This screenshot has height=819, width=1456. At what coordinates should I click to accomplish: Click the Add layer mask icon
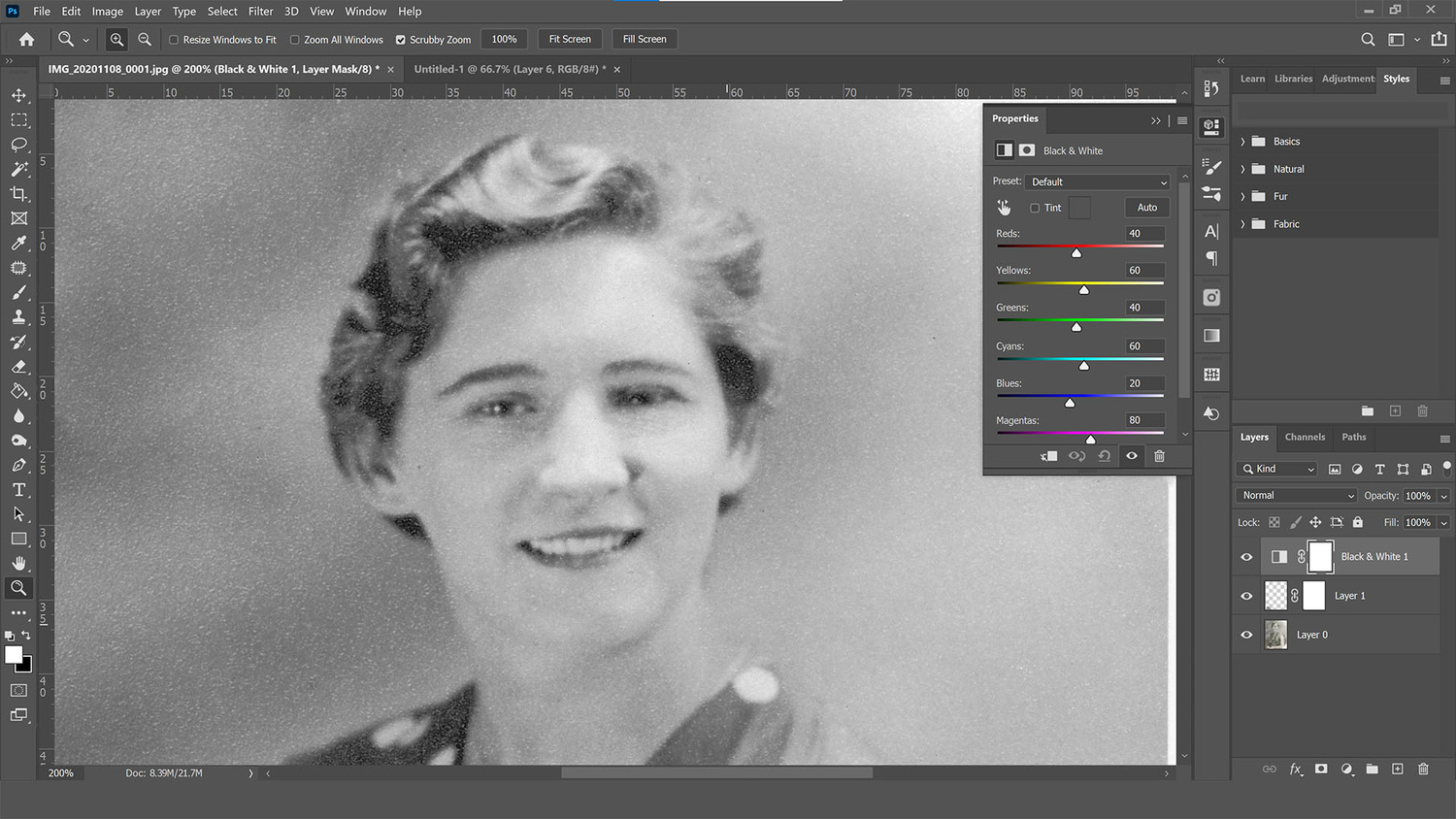coord(1321,769)
